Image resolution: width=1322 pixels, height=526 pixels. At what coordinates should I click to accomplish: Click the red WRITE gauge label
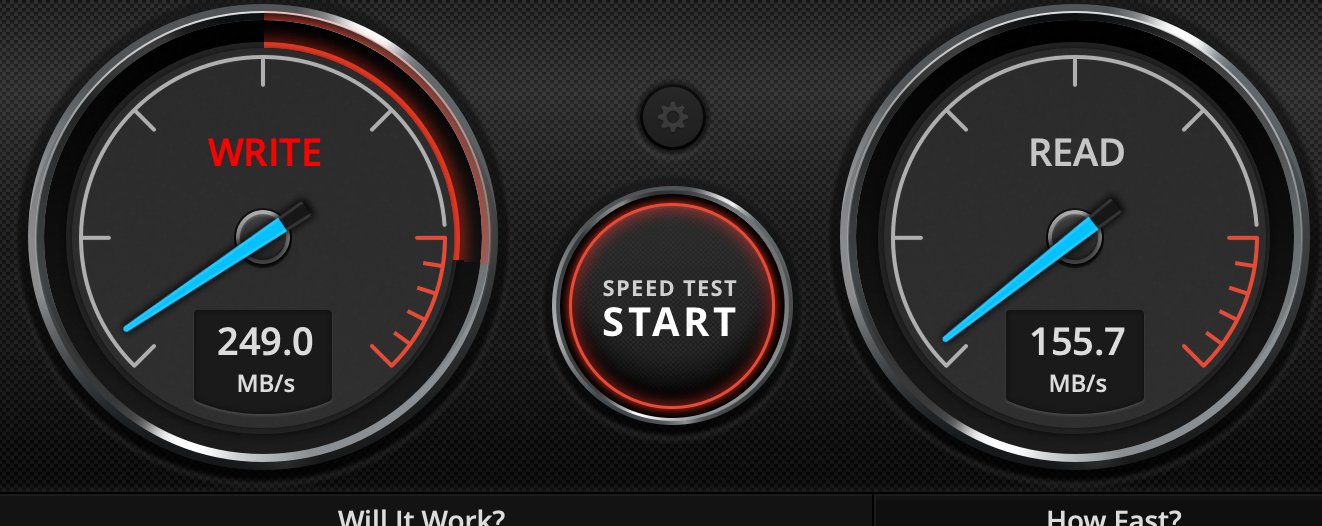click(265, 152)
